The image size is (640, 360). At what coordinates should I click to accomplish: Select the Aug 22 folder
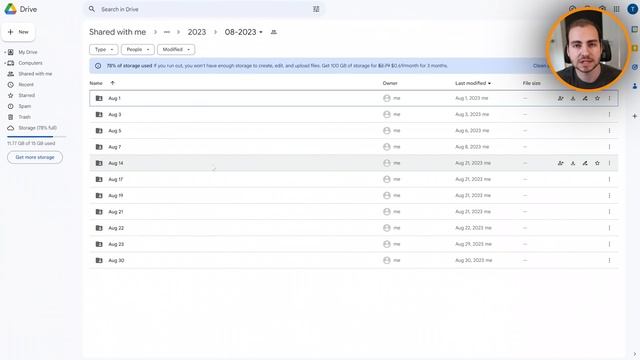tap(353, 228)
